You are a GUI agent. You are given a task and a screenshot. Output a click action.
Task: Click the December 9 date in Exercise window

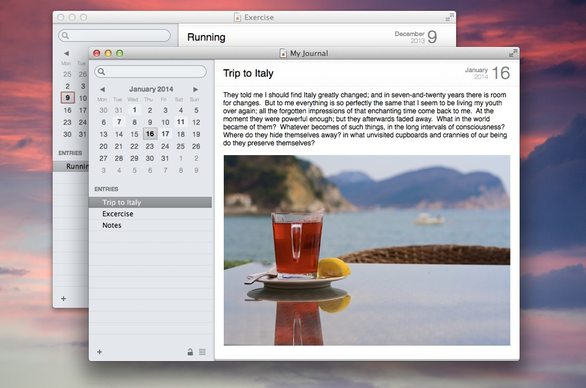tap(416, 37)
